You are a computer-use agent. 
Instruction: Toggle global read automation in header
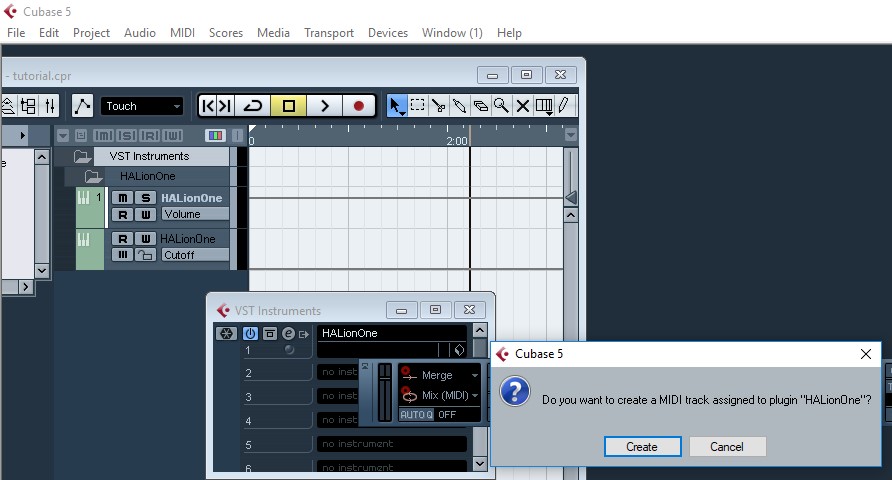click(150, 135)
